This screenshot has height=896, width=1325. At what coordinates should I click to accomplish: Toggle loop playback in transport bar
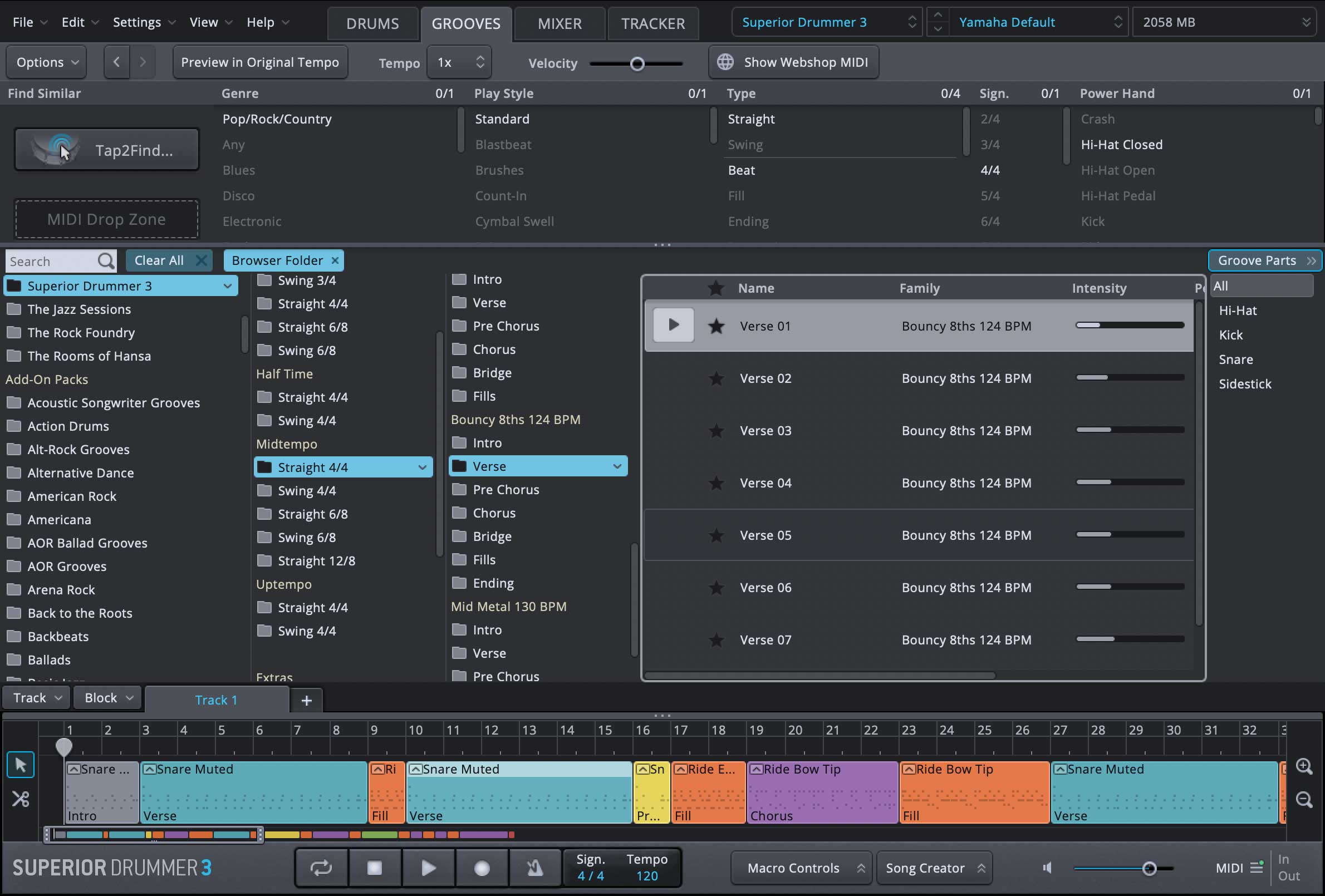click(321, 868)
